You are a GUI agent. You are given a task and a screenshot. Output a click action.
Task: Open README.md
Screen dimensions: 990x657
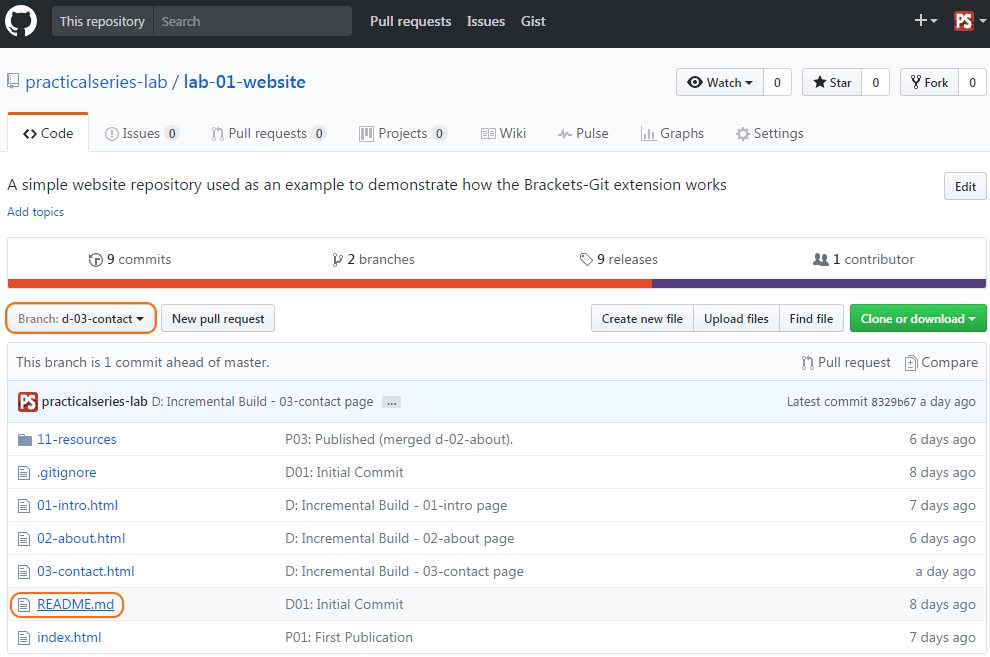tap(75, 604)
